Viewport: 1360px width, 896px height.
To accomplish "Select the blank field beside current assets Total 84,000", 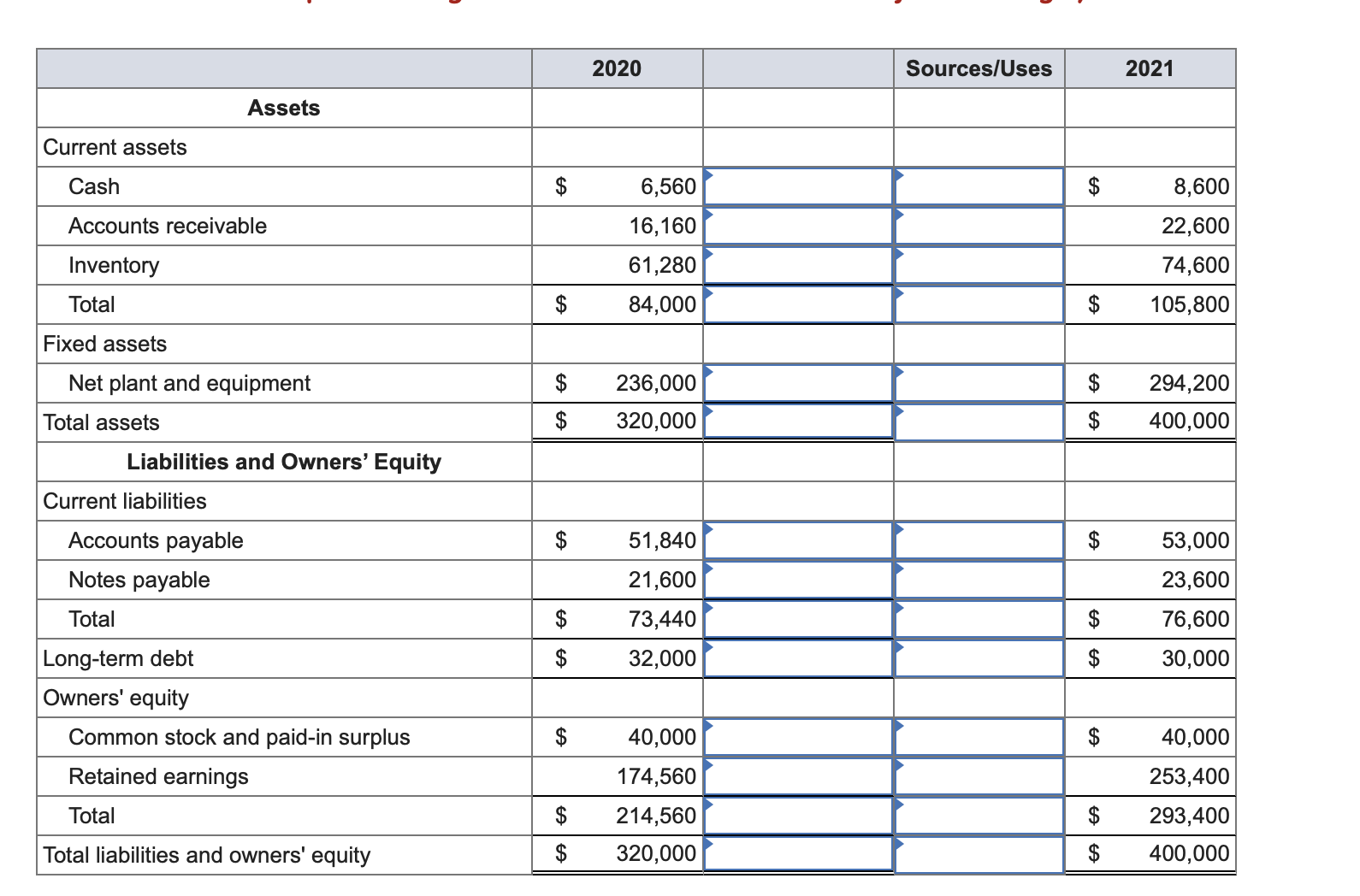I will point(798,304).
